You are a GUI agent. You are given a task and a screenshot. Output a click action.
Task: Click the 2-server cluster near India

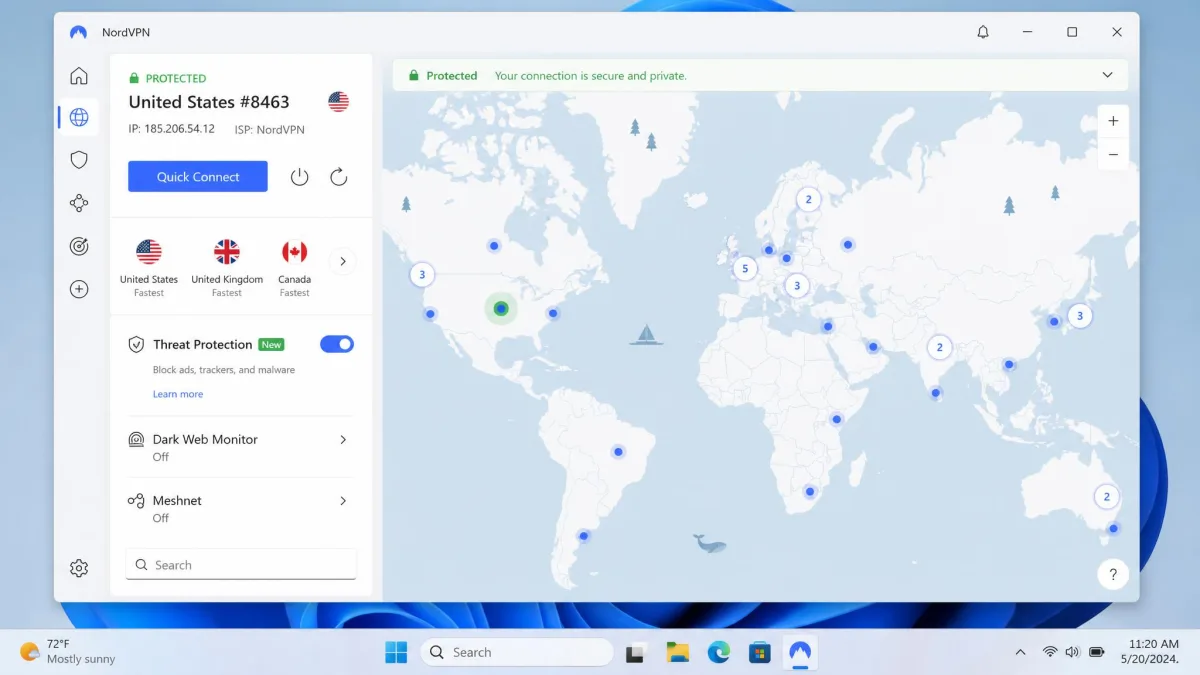point(939,348)
